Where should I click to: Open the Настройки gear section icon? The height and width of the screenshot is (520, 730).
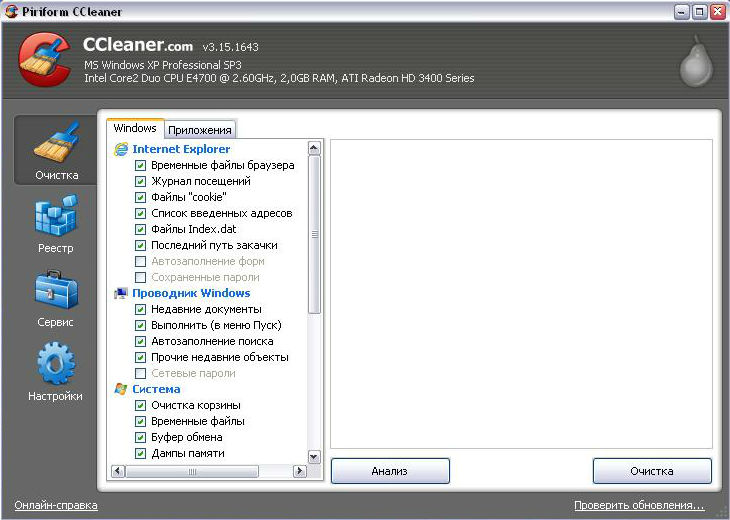[56, 363]
